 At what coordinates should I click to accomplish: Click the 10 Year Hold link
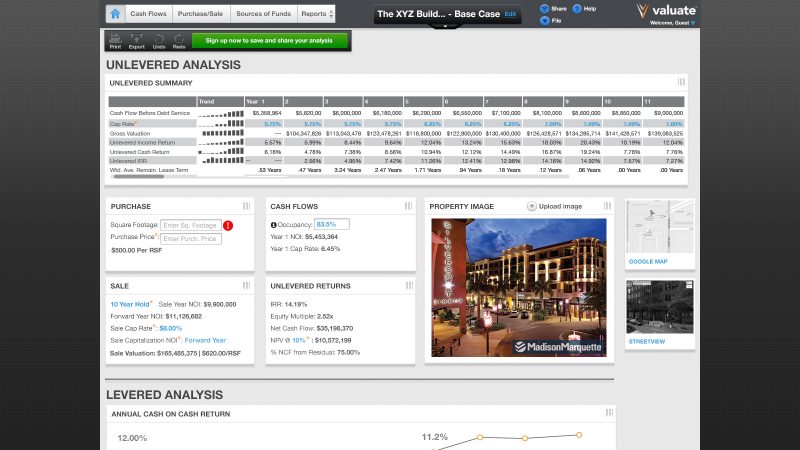(x=131, y=303)
